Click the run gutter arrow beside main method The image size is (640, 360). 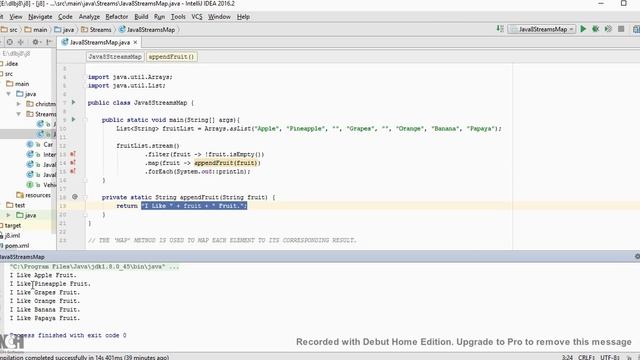(x=74, y=119)
